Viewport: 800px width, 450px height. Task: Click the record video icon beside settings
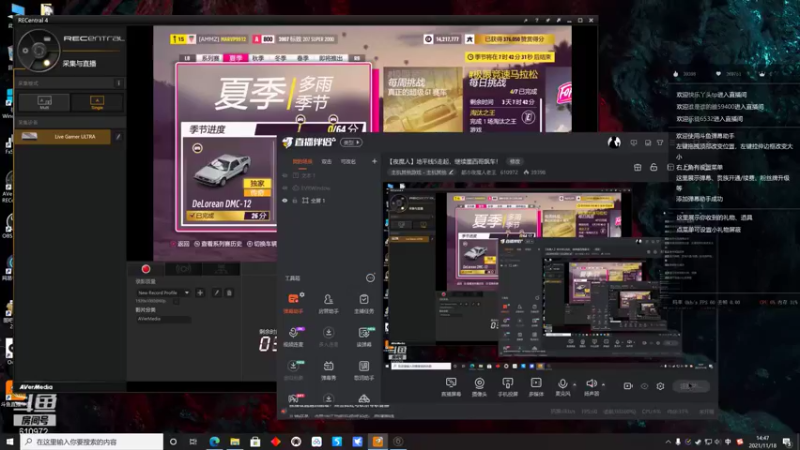(628, 386)
